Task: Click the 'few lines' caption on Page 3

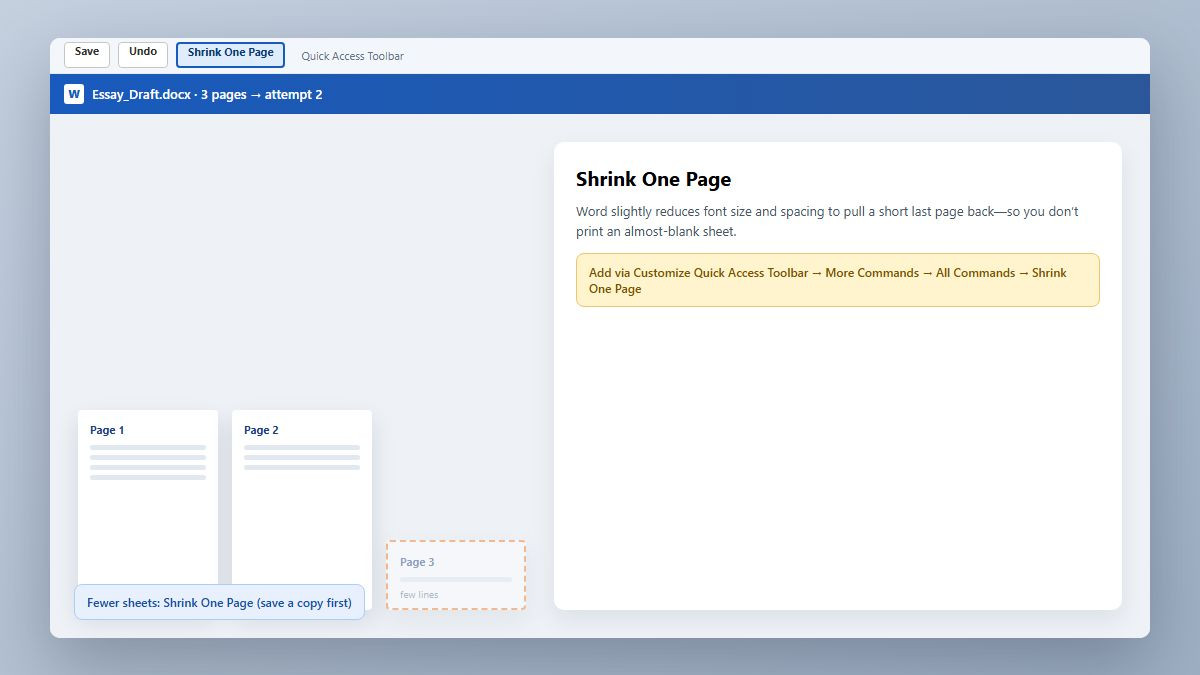Action: tap(419, 595)
